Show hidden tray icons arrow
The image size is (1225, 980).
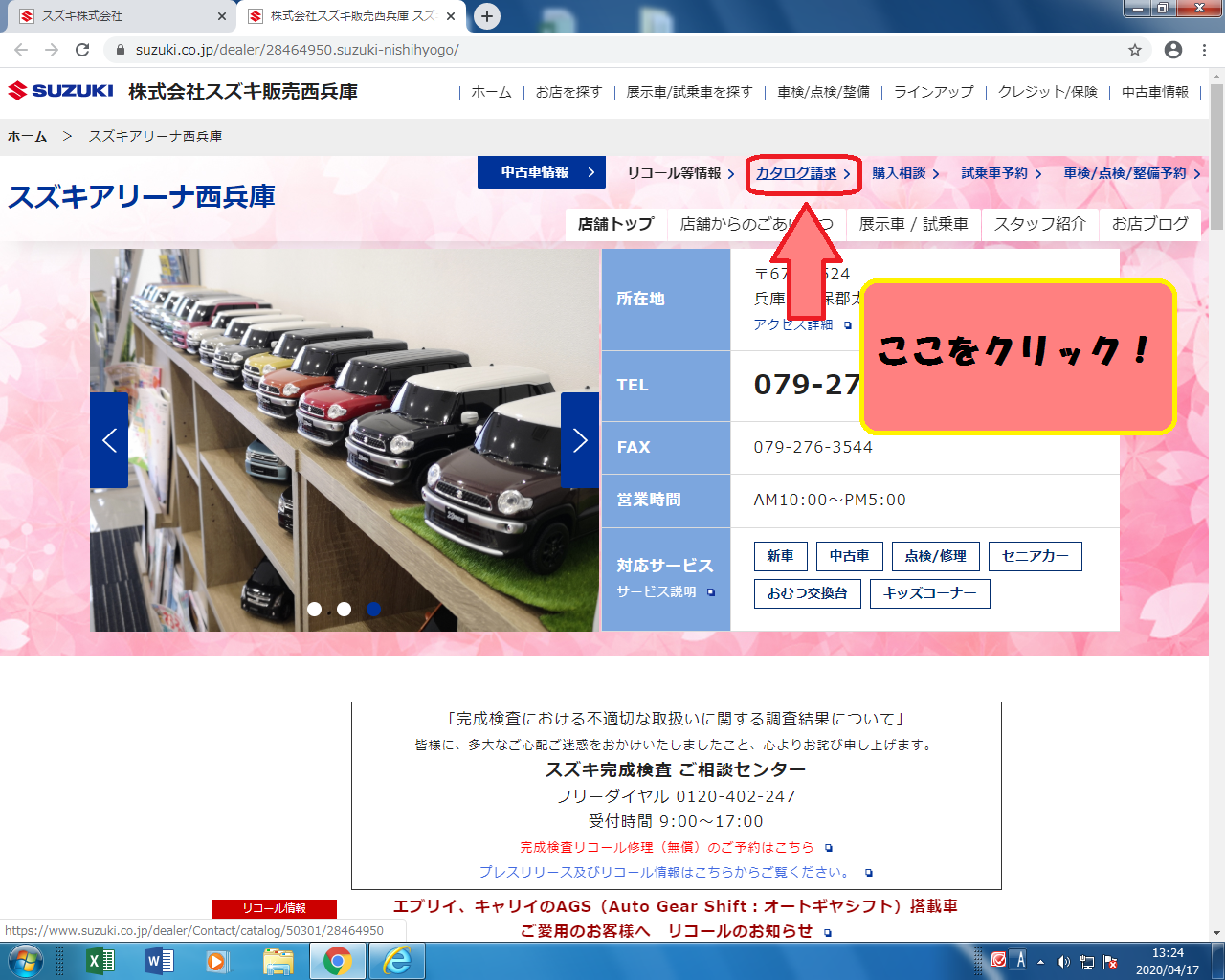coord(1040,962)
